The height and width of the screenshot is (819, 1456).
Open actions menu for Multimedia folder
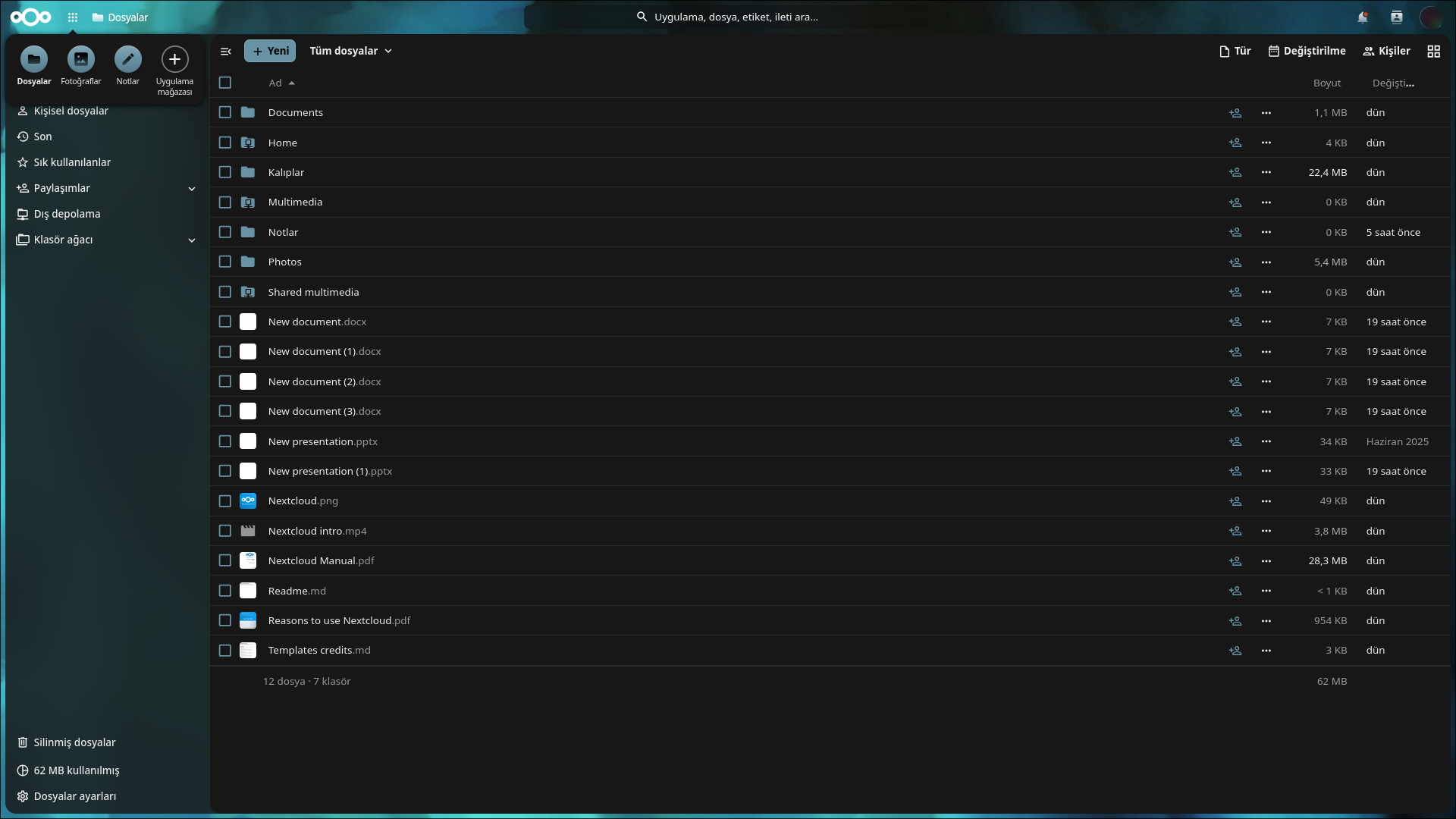click(1266, 202)
